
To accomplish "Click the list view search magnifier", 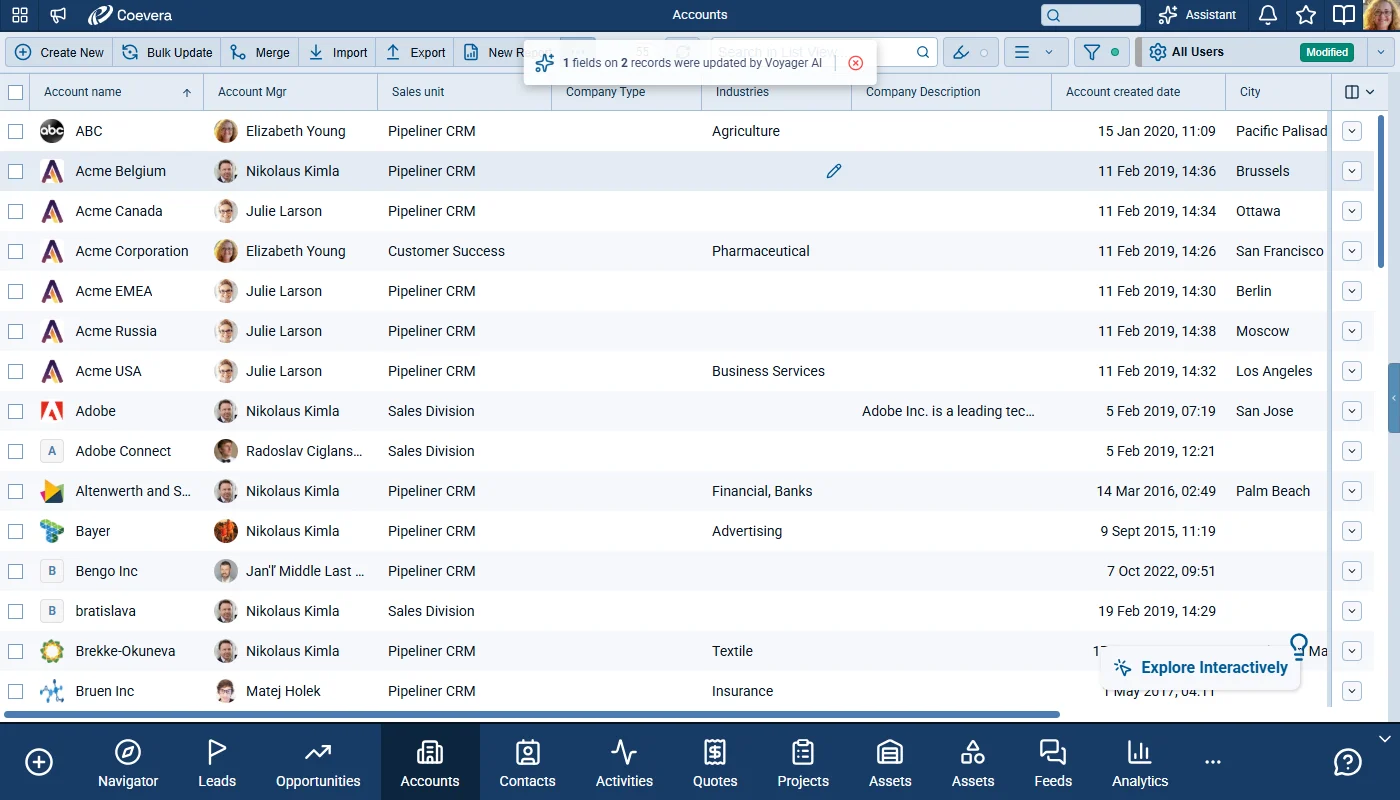I will coord(923,52).
